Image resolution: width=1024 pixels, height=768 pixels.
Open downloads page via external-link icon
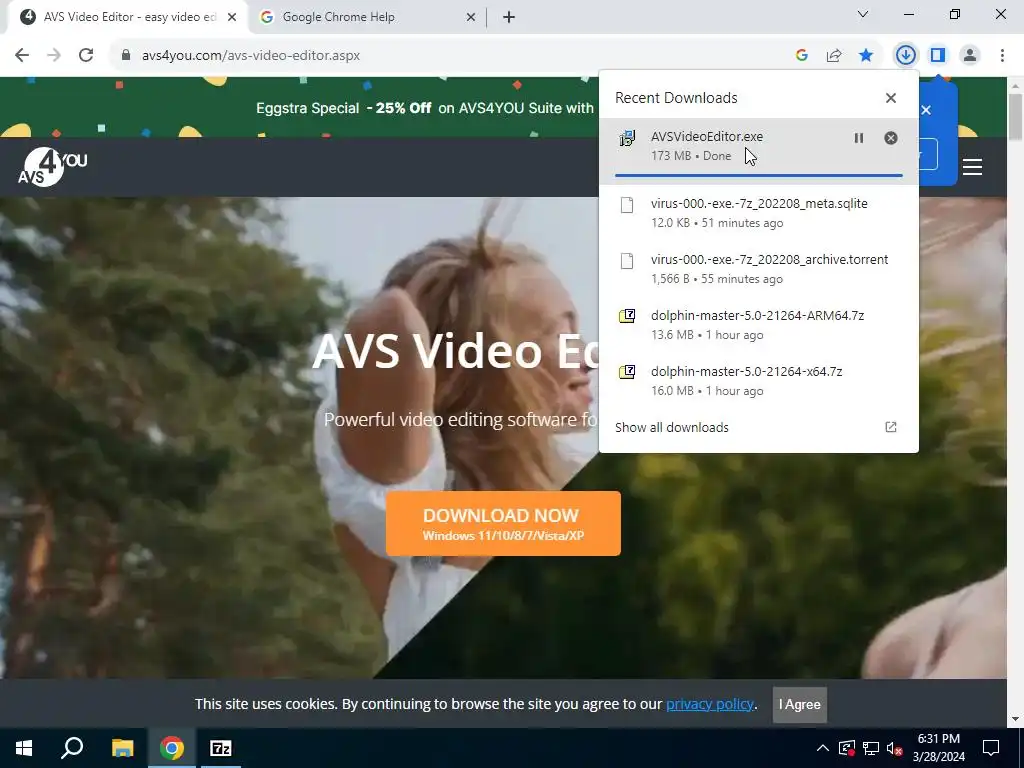click(x=891, y=427)
